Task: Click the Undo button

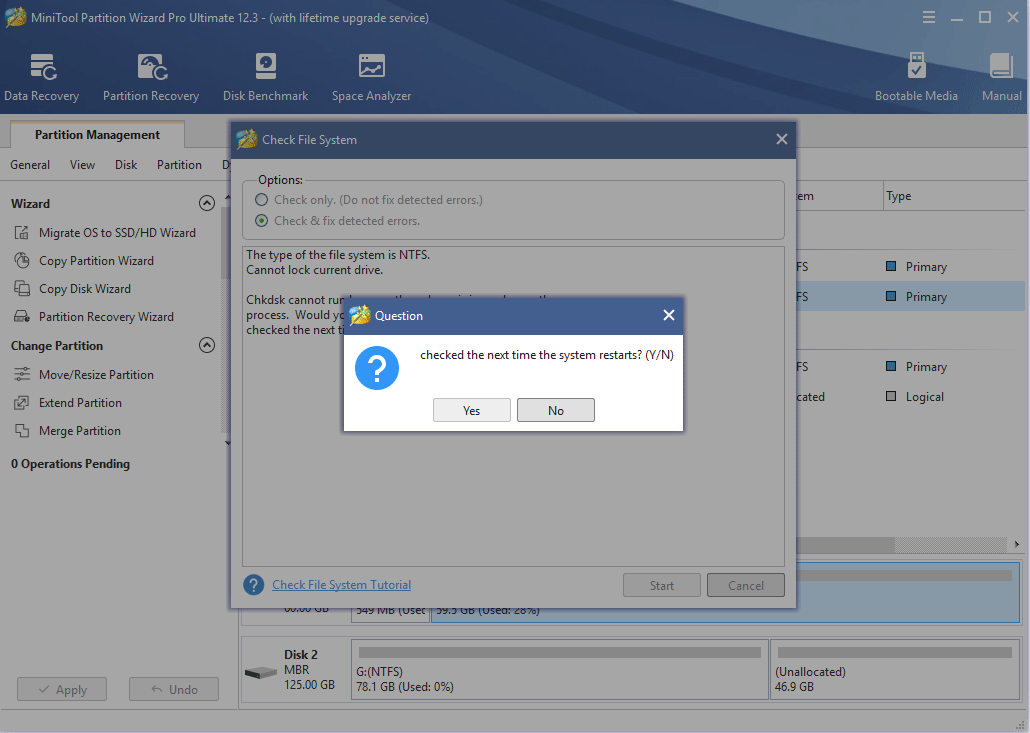Action: [173, 689]
